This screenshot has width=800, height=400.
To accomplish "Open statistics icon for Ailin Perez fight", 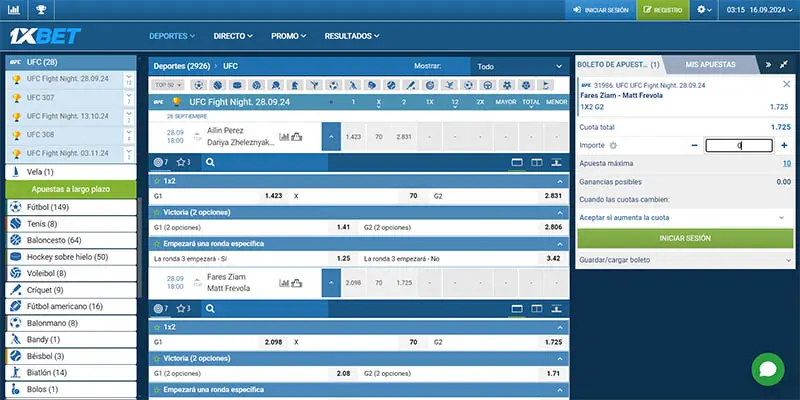I will point(284,137).
